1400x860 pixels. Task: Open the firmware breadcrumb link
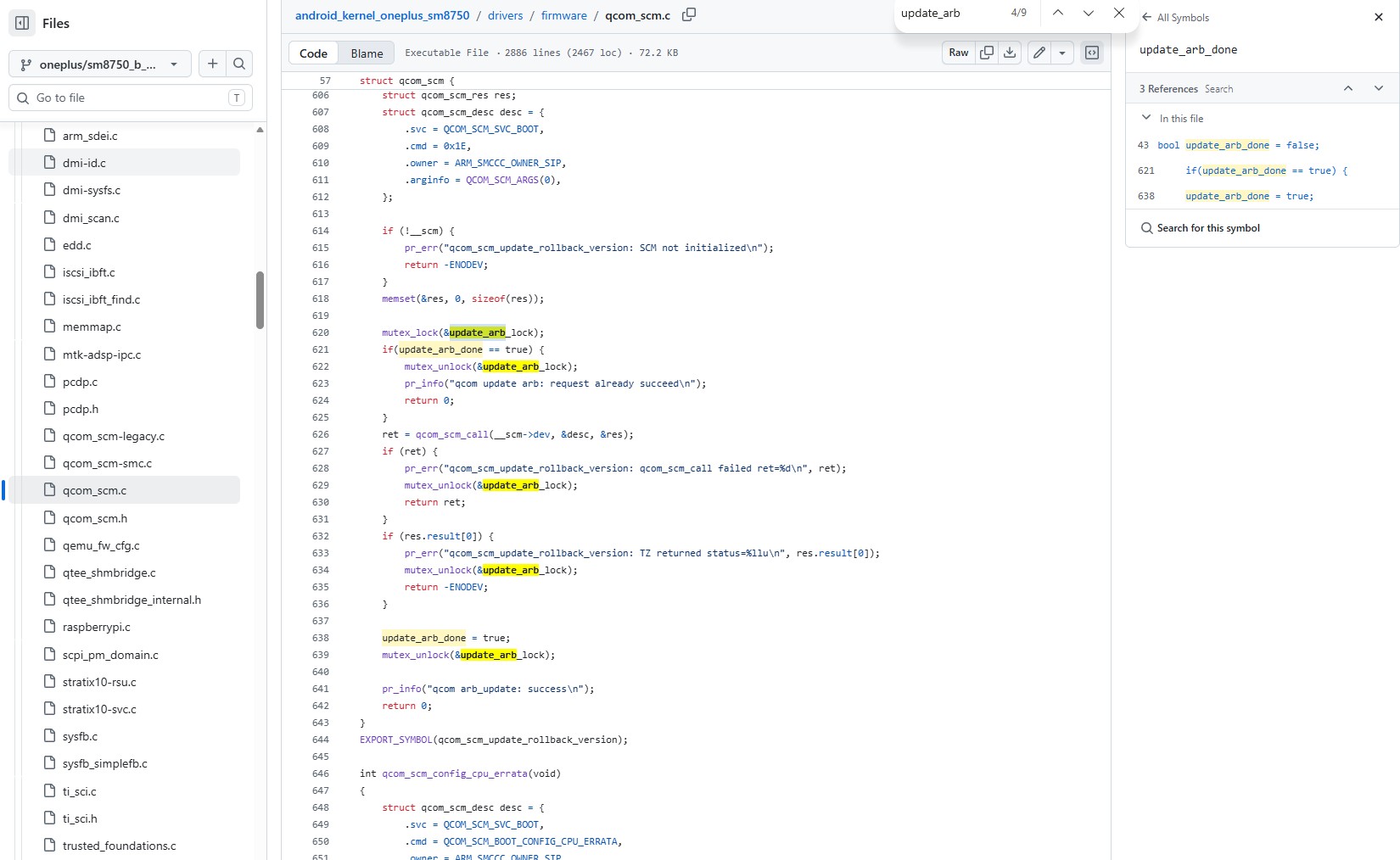(x=564, y=15)
